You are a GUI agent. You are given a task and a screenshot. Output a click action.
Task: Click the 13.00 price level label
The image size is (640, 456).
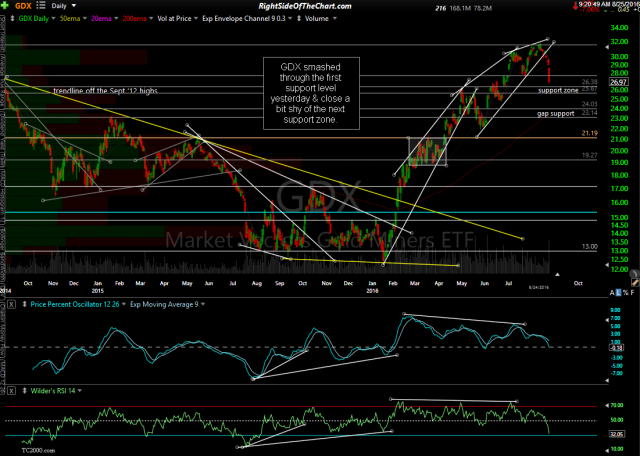tap(589, 247)
